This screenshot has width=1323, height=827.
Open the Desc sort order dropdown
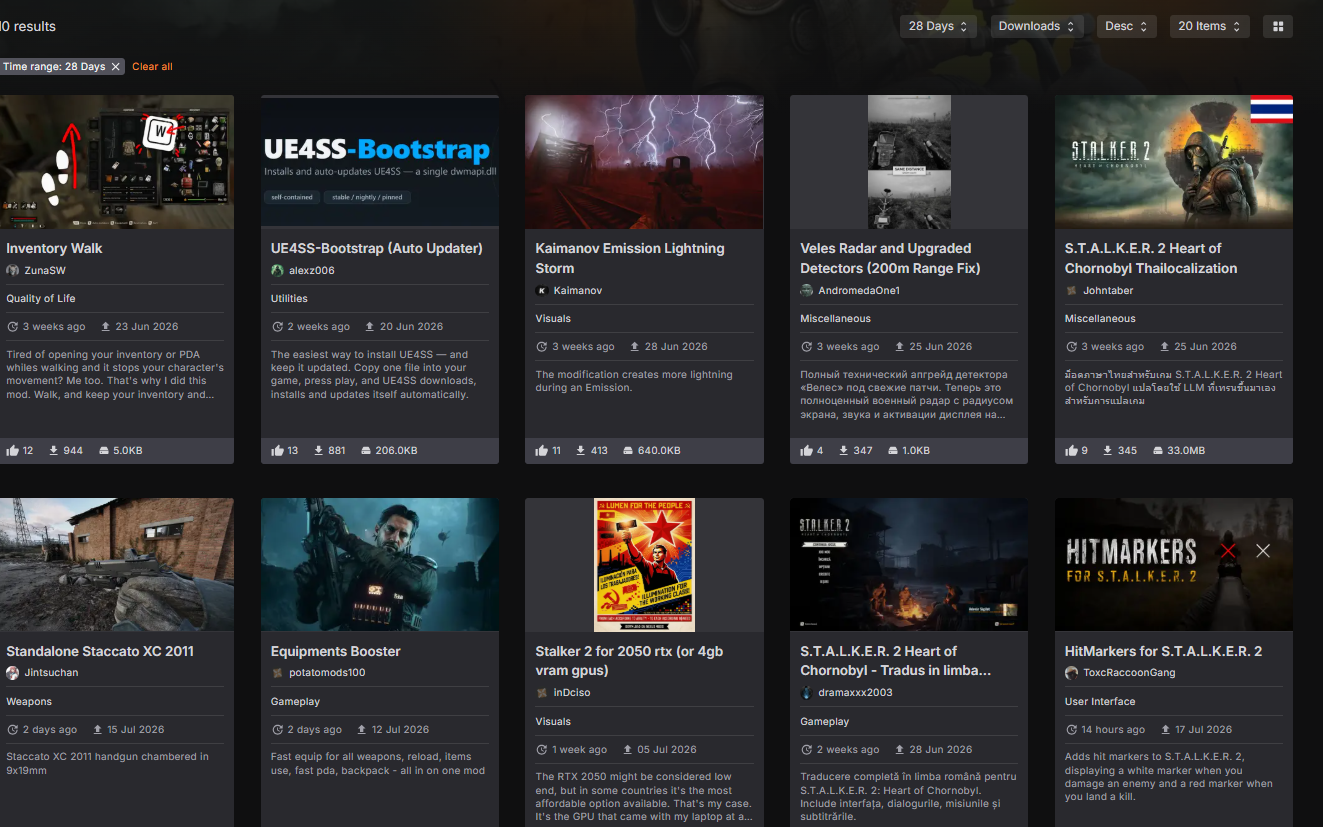[1126, 27]
